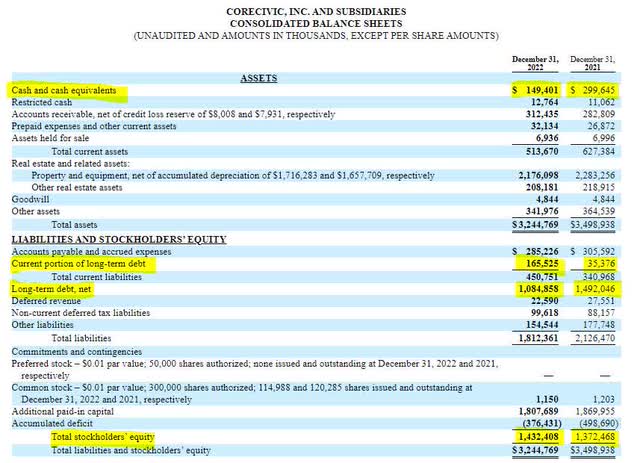Viewport: 640px width, 463px height.
Task: Select long-term debt value '1,084,858'
Action: click(x=538, y=289)
